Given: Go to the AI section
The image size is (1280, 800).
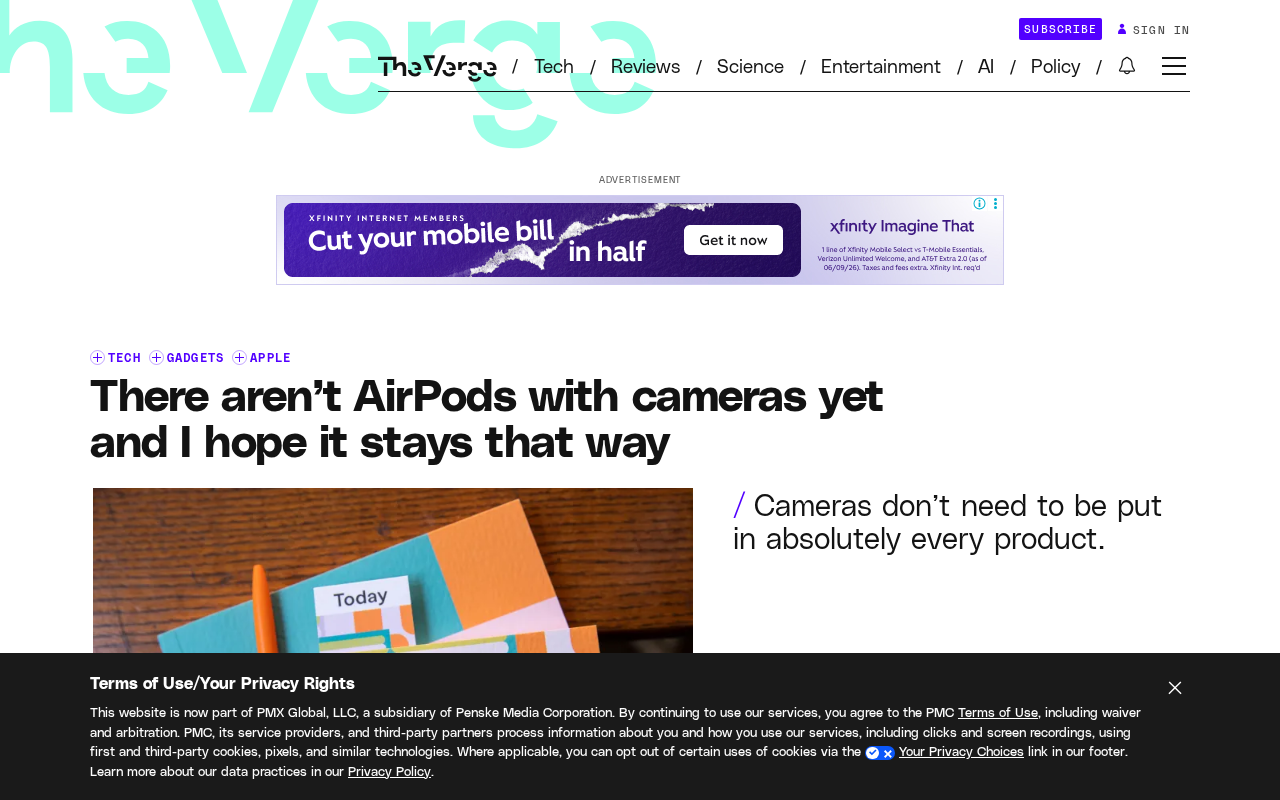Looking at the screenshot, I should 986,67.
